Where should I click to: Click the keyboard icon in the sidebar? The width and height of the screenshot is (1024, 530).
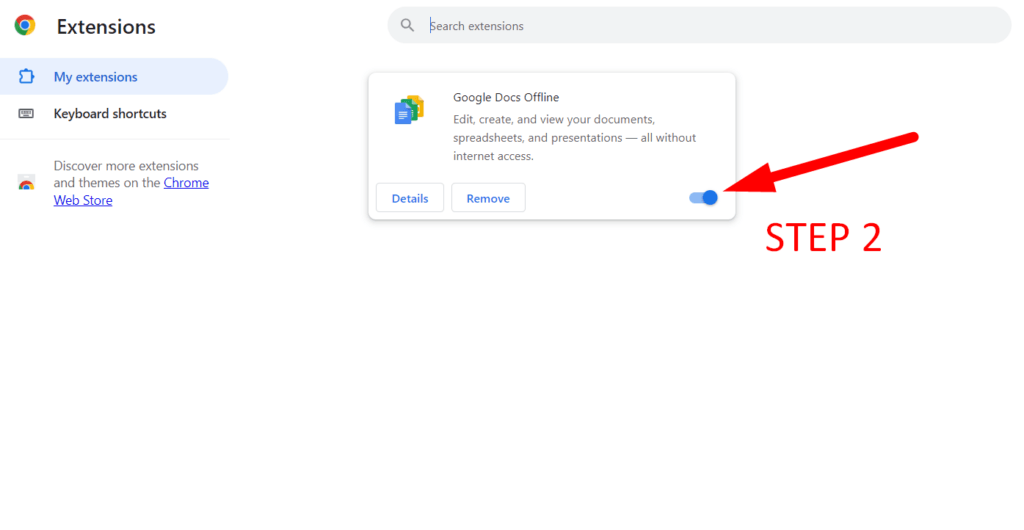[x=27, y=114]
